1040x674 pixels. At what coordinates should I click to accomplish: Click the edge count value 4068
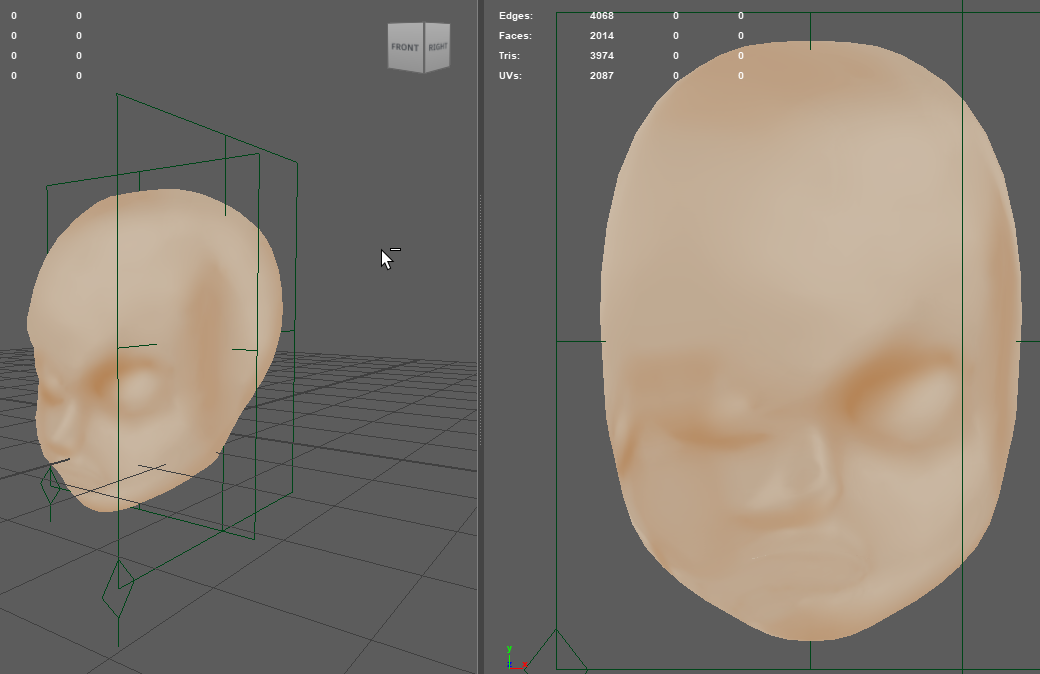tap(602, 15)
